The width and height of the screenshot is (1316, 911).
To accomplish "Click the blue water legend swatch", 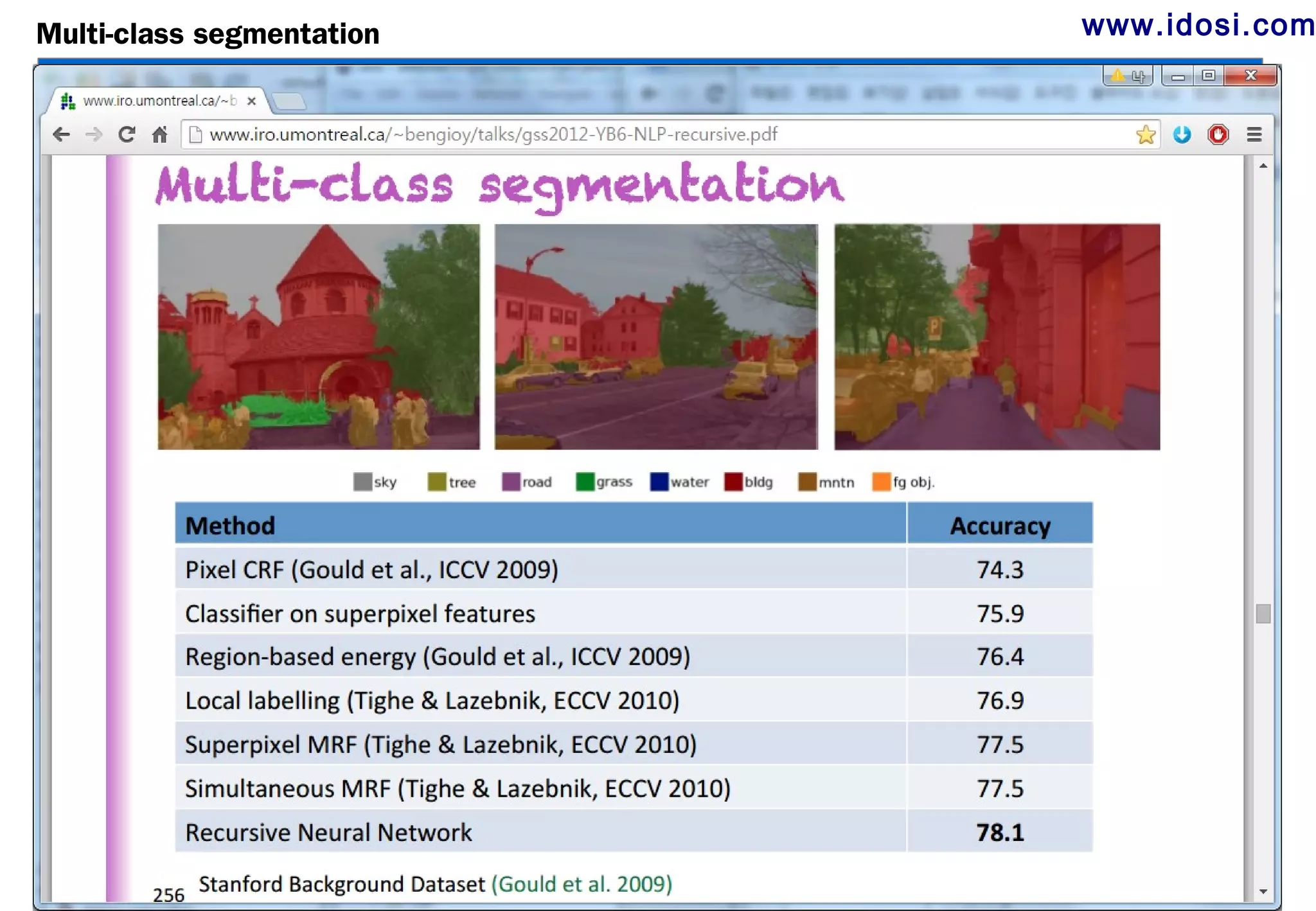I will tap(659, 482).
